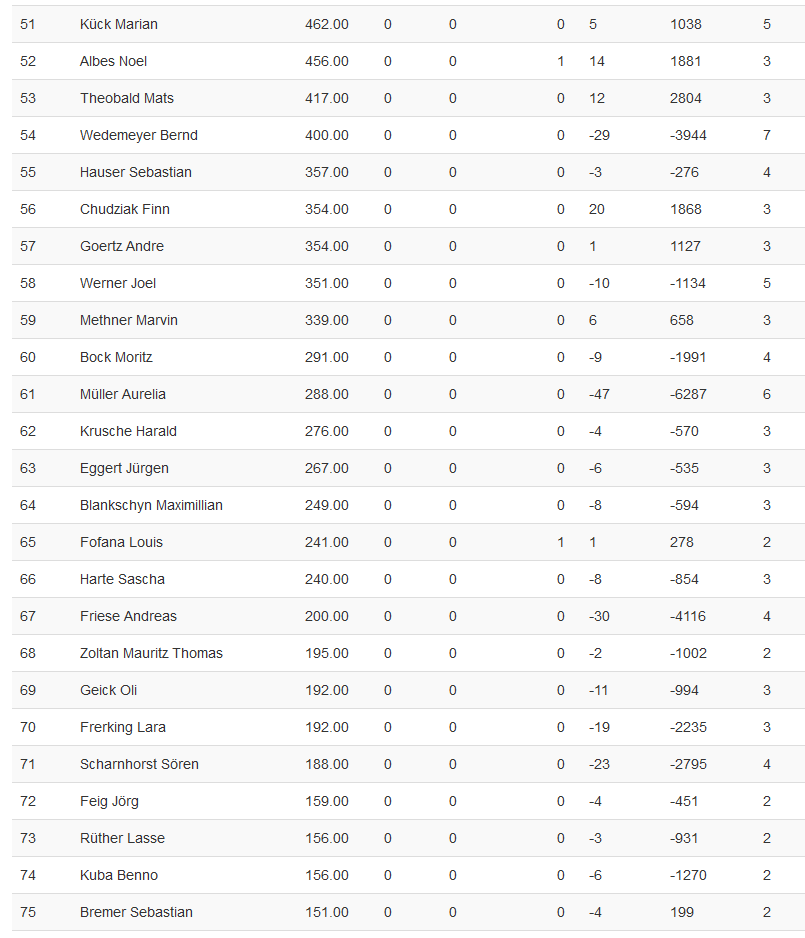Select the Albes Noel row name
This screenshot has width=805, height=938.
(x=113, y=61)
